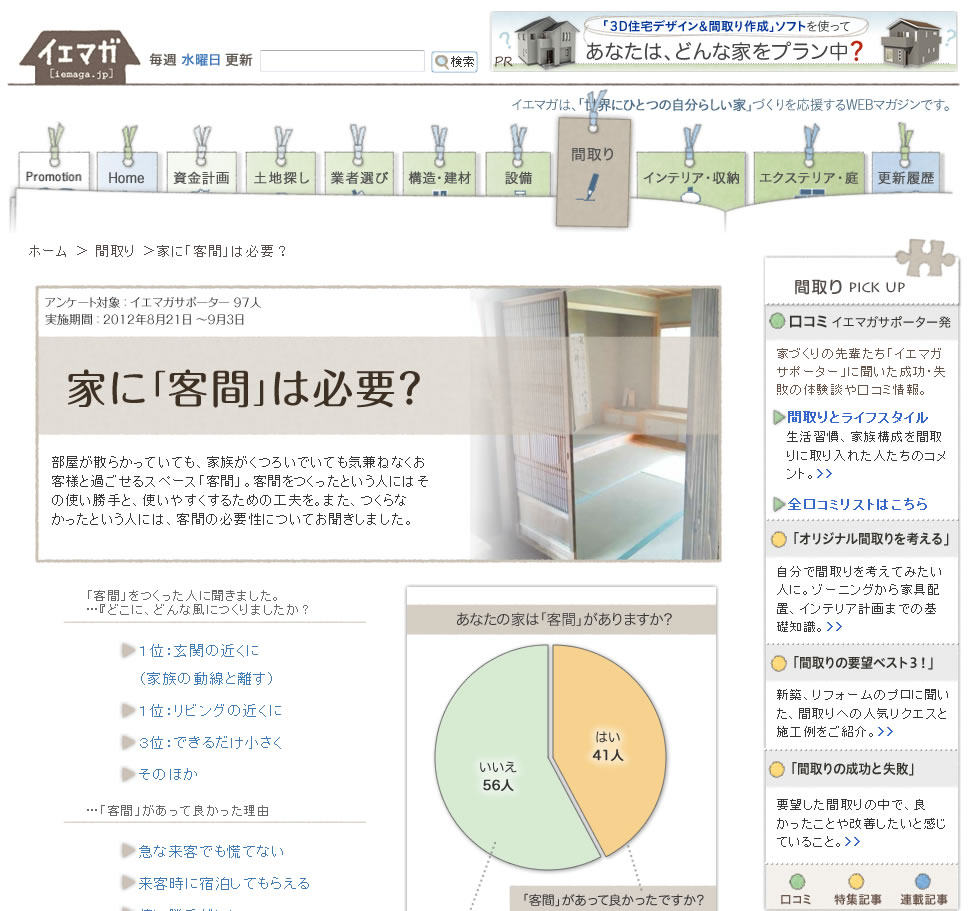The image size is (969, 911).
Task: Click the 間取り PICK UP sidebar title
Action: click(x=849, y=287)
